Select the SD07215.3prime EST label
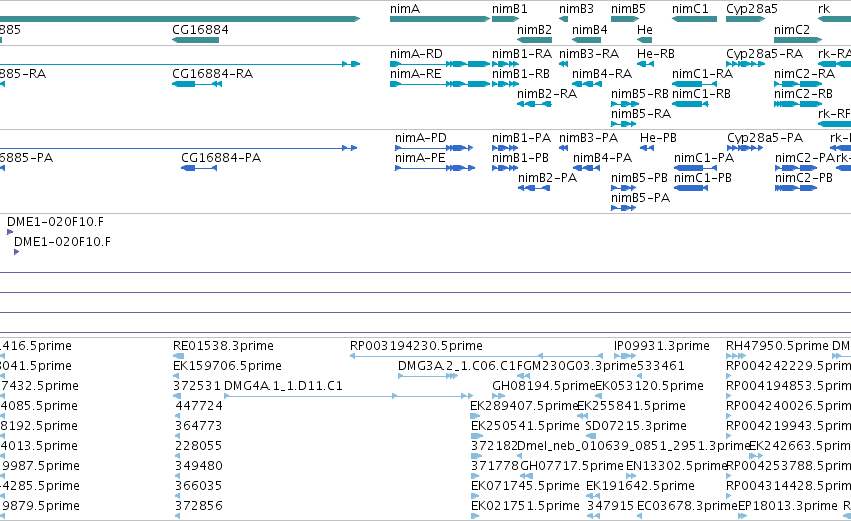The width and height of the screenshot is (851, 521). click(x=636, y=426)
